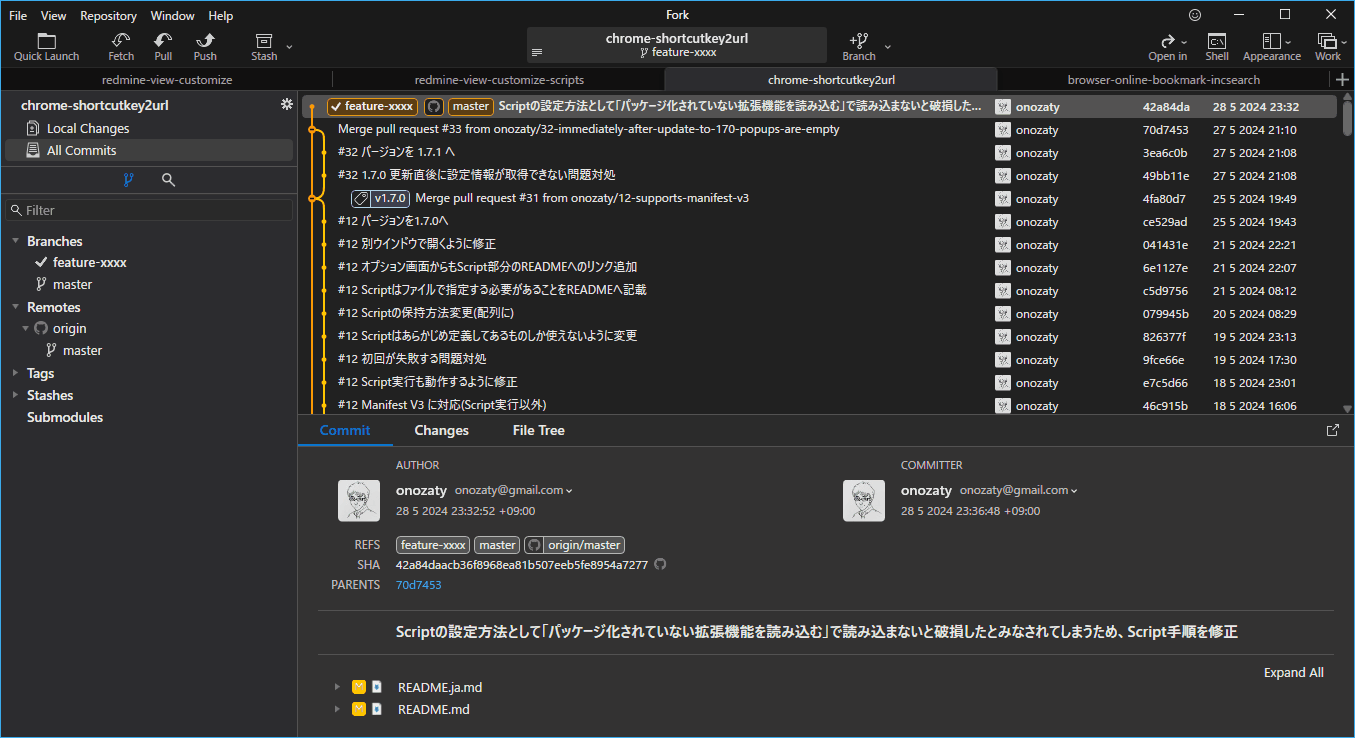
Task: Launch the Shell console
Action: (1217, 46)
